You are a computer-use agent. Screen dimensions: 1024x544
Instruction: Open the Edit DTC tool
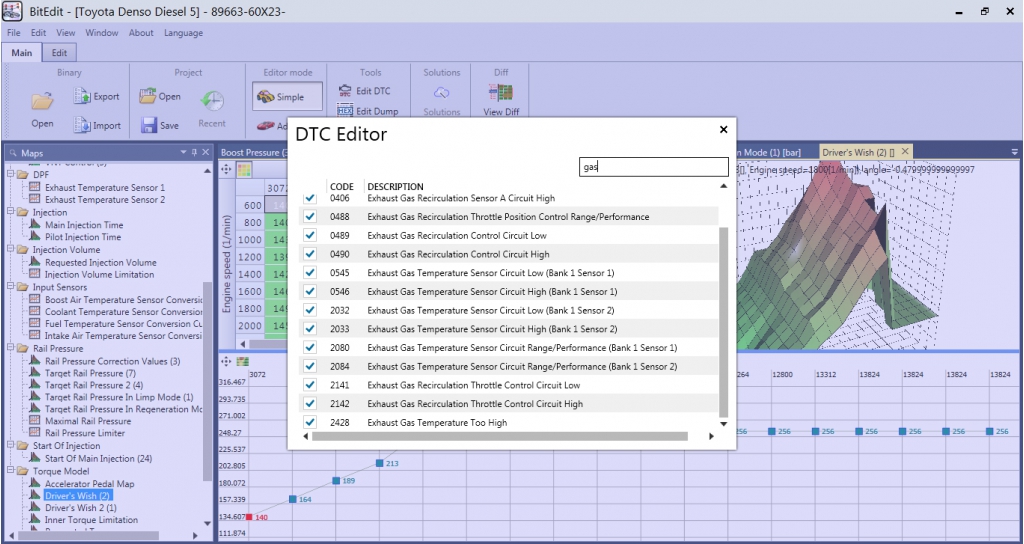point(364,91)
